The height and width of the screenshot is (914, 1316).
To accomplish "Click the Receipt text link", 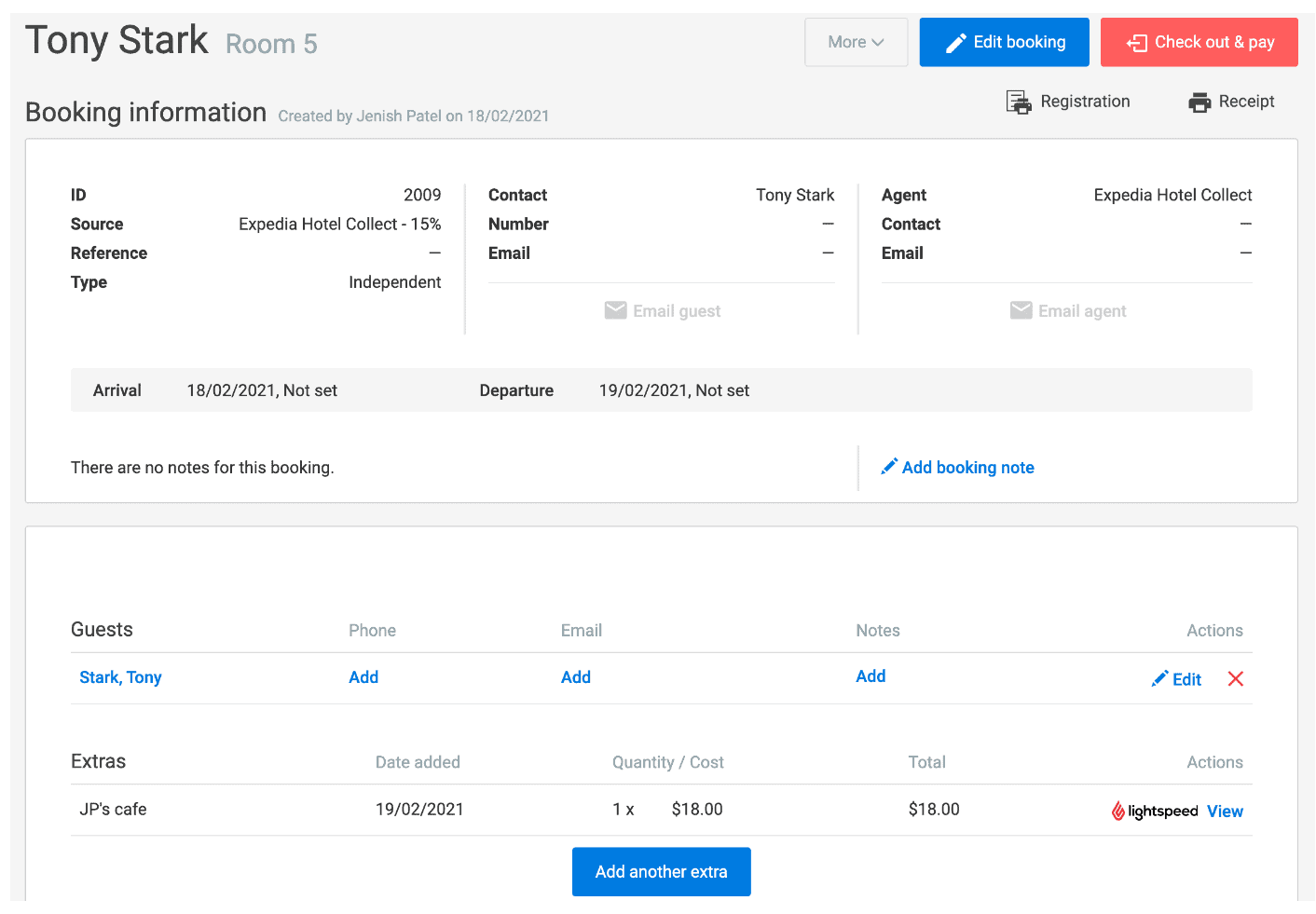I will click(x=1246, y=102).
